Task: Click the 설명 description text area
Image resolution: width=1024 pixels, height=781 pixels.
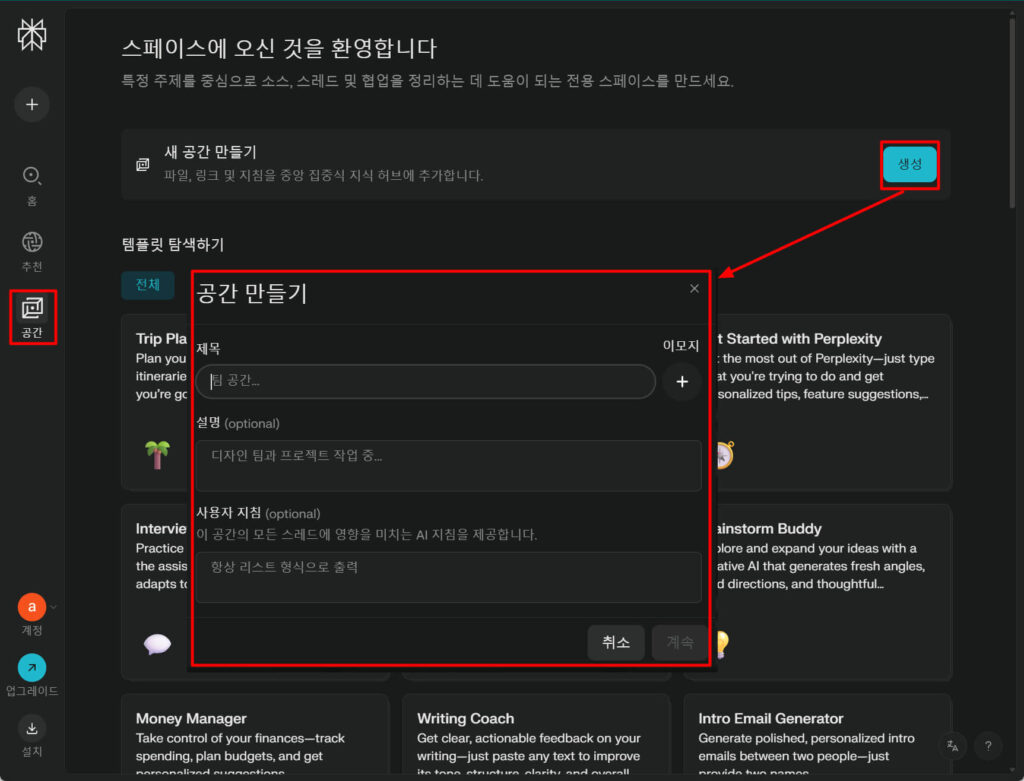Action: [x=447, y=465]
